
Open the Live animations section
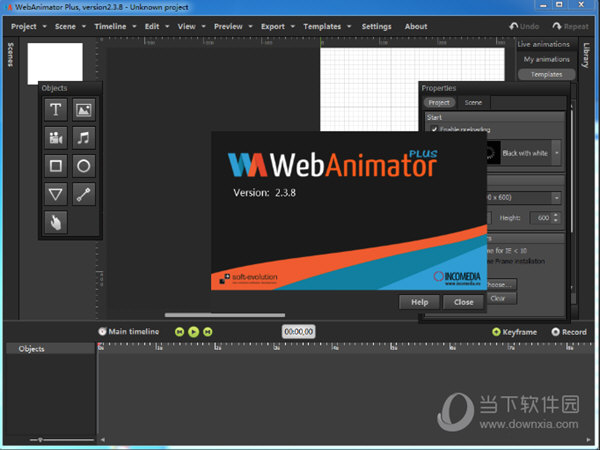543,44
